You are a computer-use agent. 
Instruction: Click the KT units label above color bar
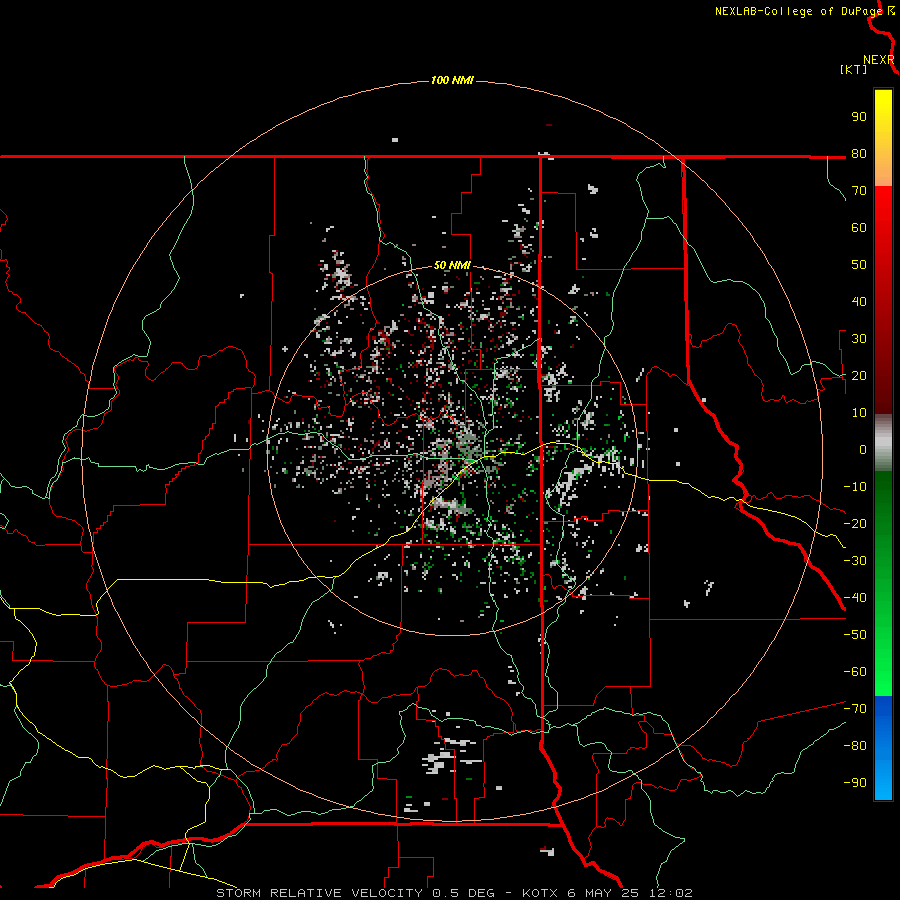coord(854,69)
